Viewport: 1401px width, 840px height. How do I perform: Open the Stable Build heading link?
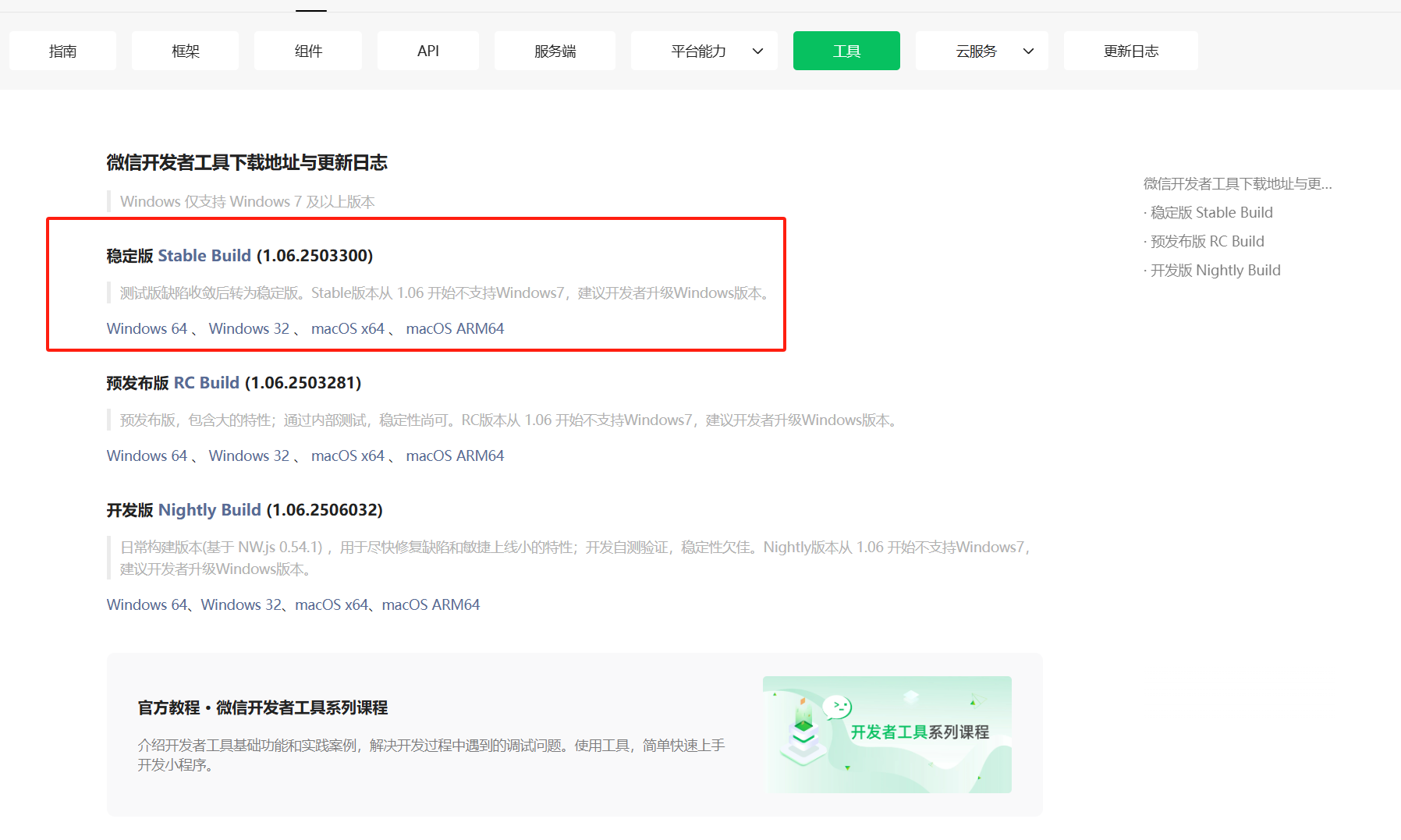coord(204,256)
